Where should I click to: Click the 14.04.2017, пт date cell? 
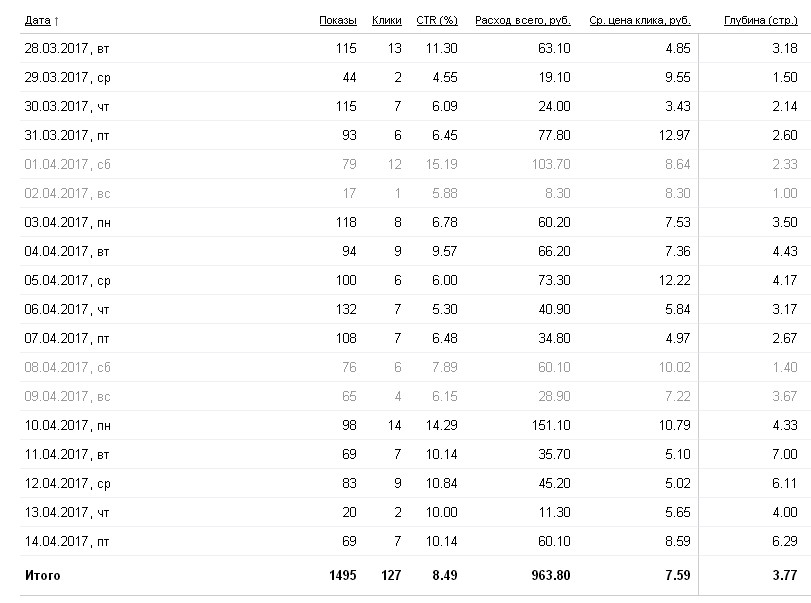pos(65,541)
